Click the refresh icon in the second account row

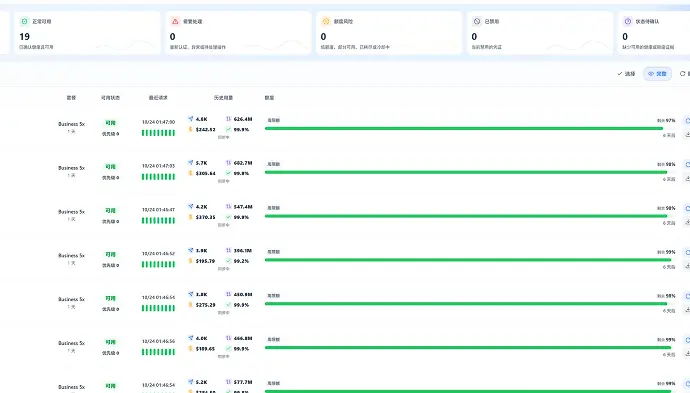click(x=687, y=165)
